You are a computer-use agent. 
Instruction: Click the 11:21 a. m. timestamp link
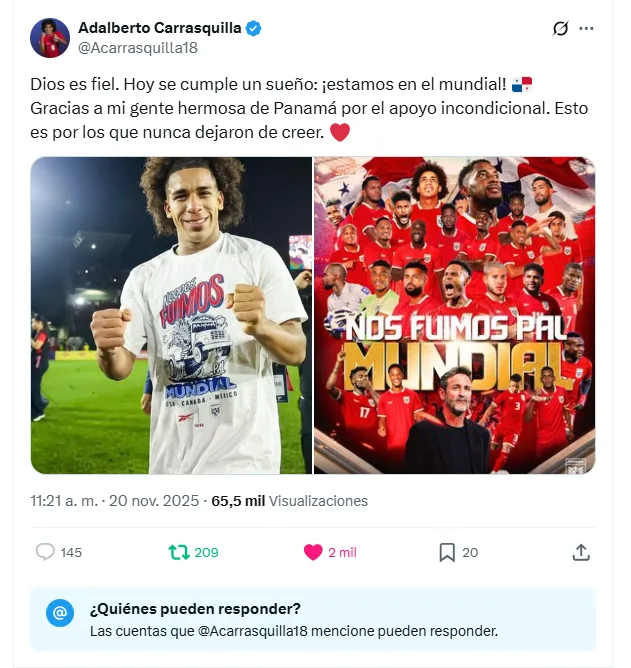pos(64,501)
